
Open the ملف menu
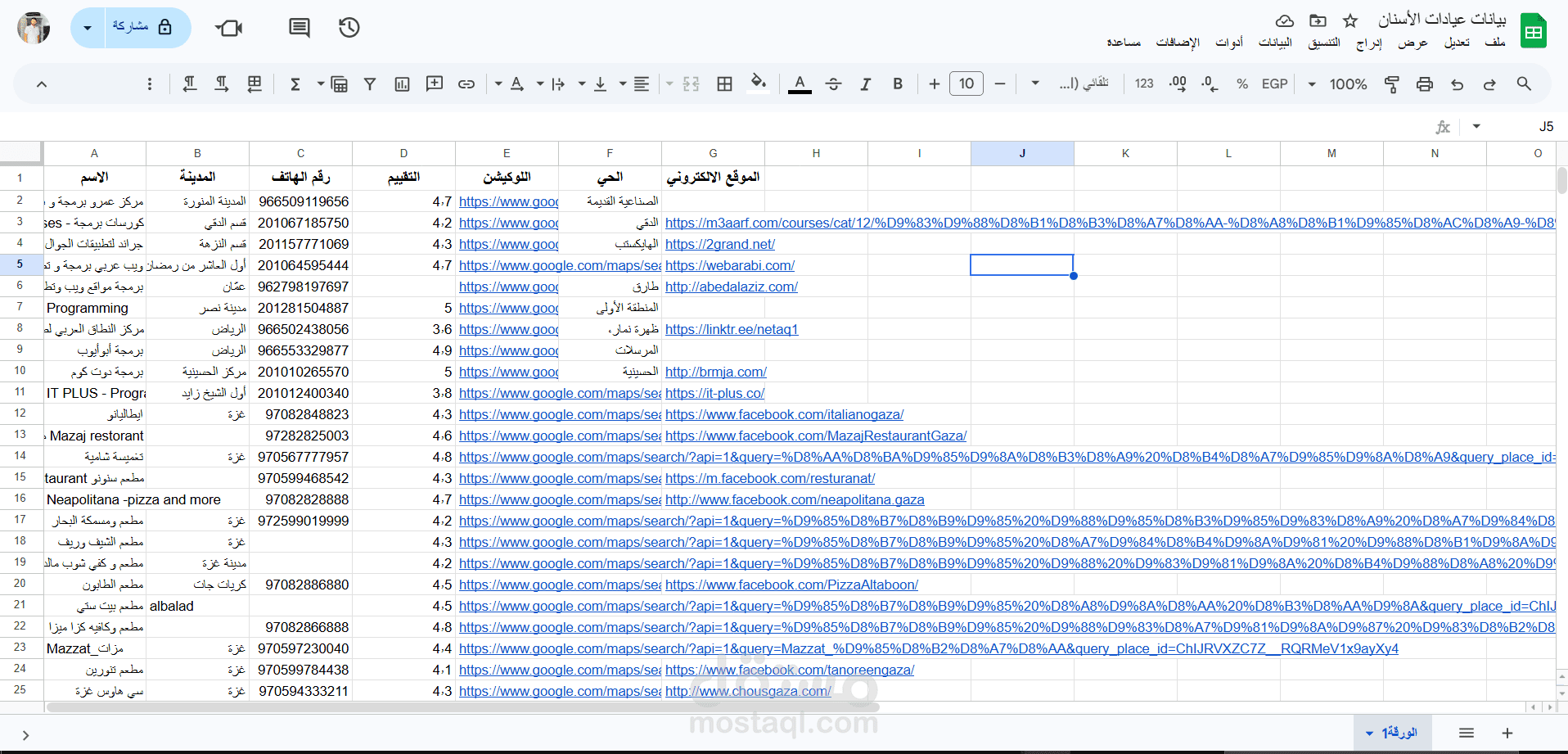click(x=1495, y=42)
